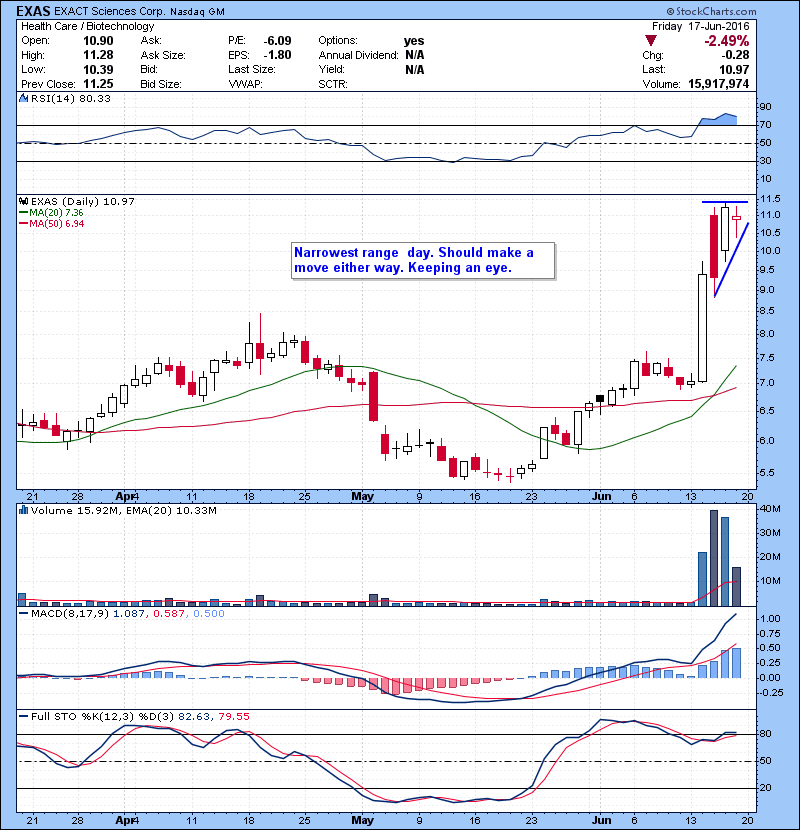Image resolution: width=800 pixels, height=830 pixels.
Task: Click the Low value 10.39
Action: (x=98, y=69)
